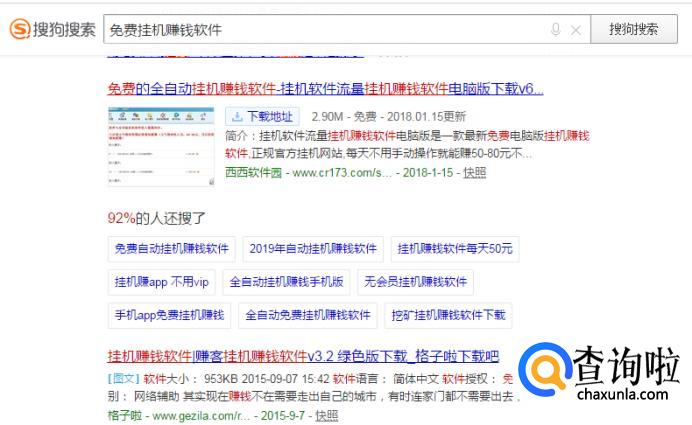This screenshot has width=692, height=425.
Task: Click the 92%的人还搜了 heading text
Action: (x=156, y=218)
